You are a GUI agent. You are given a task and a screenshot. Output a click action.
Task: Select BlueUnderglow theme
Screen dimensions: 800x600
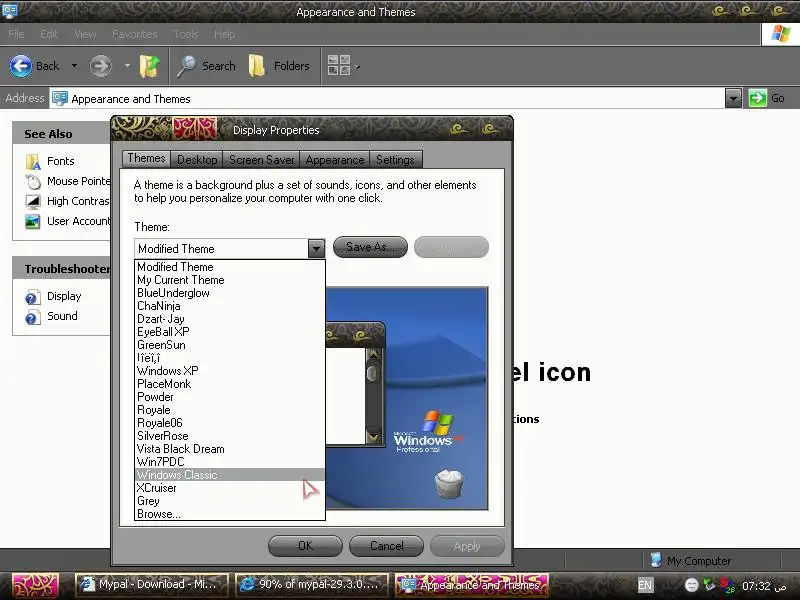click(230, 293)
